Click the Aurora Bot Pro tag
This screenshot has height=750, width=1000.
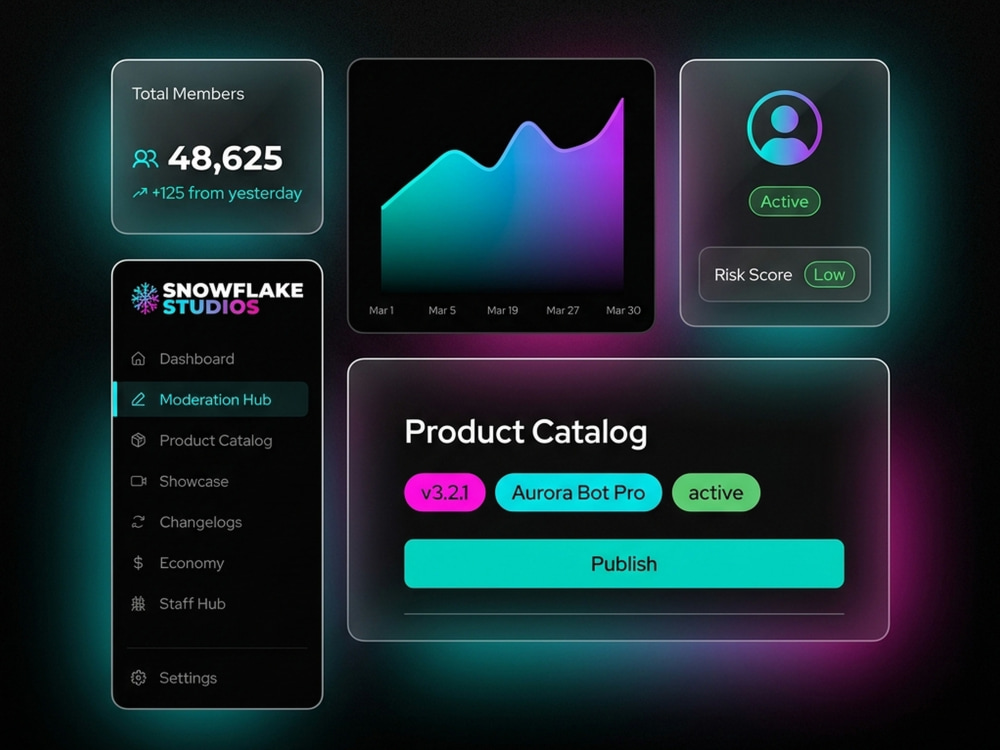click(578, 492)
